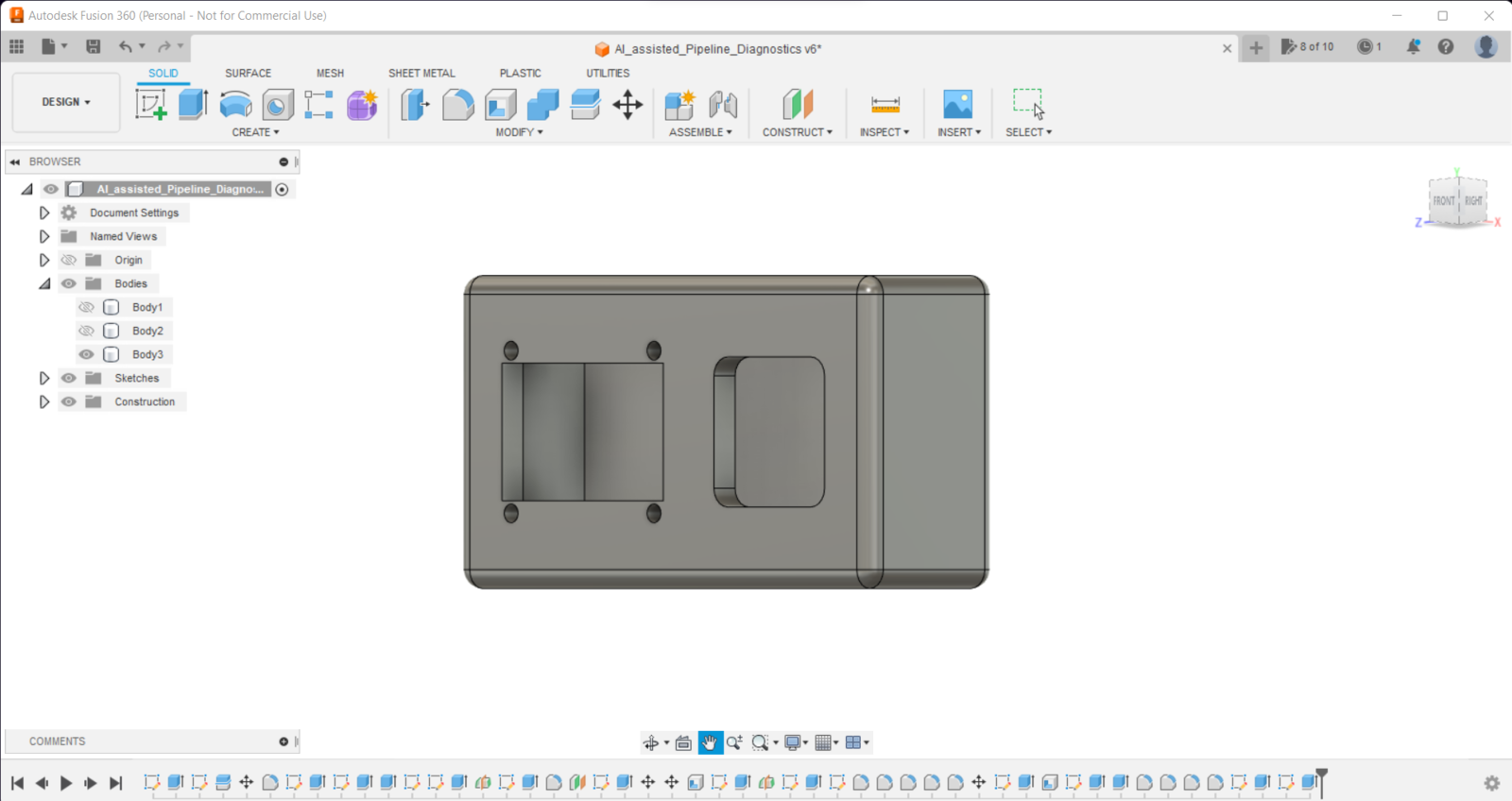1512x801 pixels.
Task: Open the DESIGN workspace dropdown
Action: (66, 102)
